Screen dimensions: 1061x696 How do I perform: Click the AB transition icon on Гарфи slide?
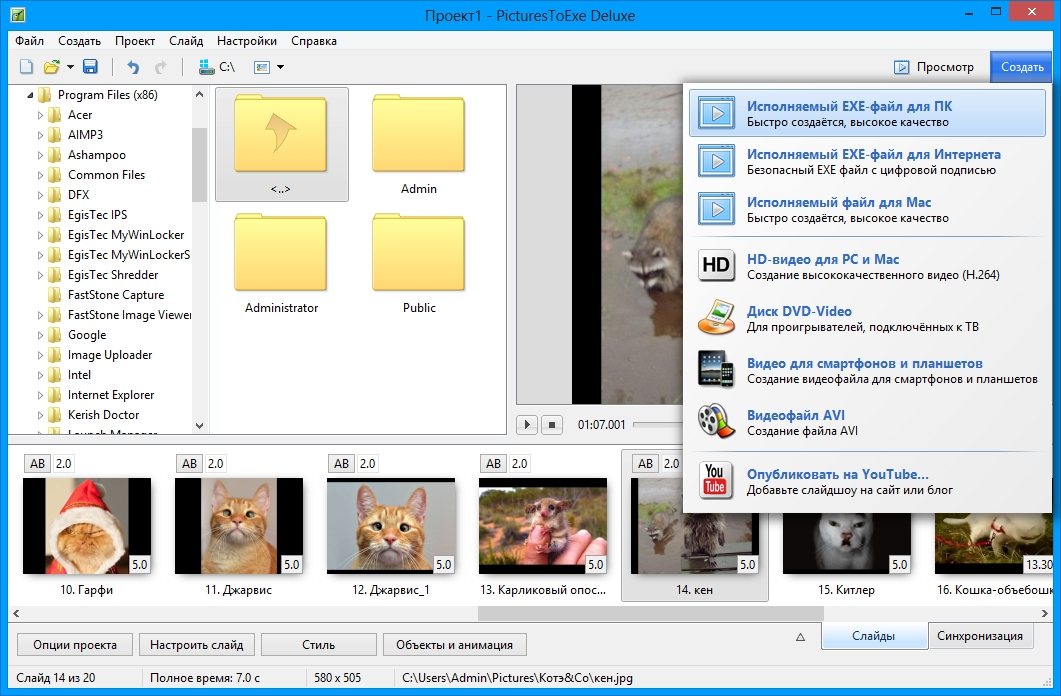pyautogui.click(x=37, y=463)
